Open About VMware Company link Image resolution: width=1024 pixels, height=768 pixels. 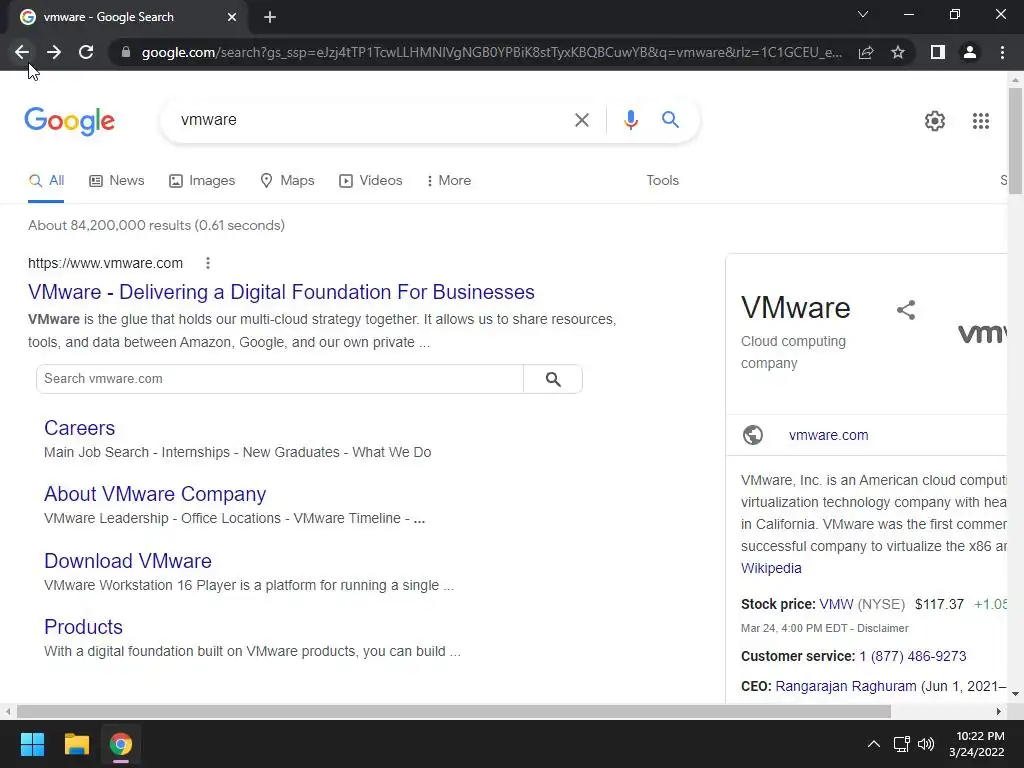[155, 494]
